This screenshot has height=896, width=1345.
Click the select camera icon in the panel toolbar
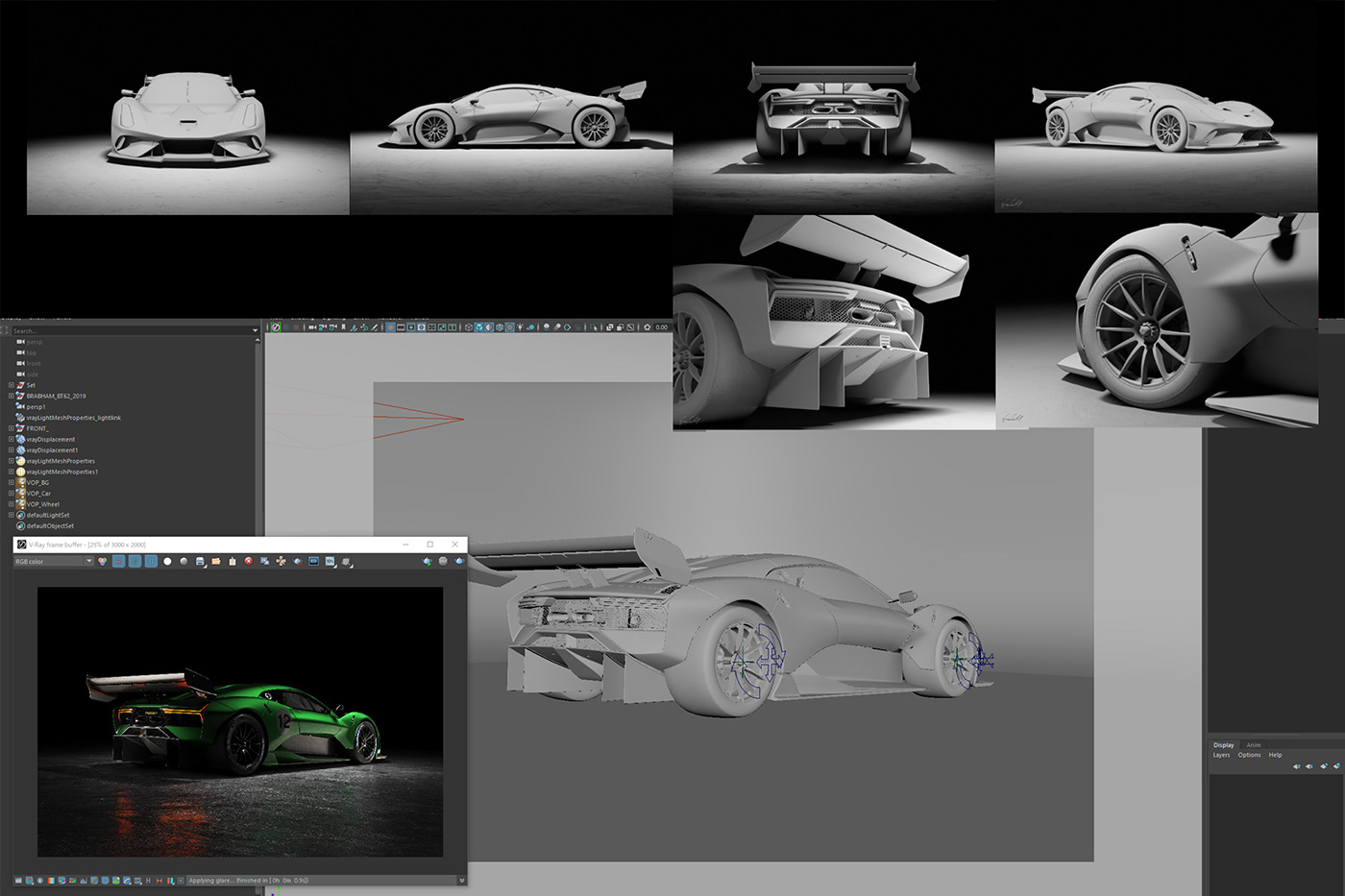point(311,327)
